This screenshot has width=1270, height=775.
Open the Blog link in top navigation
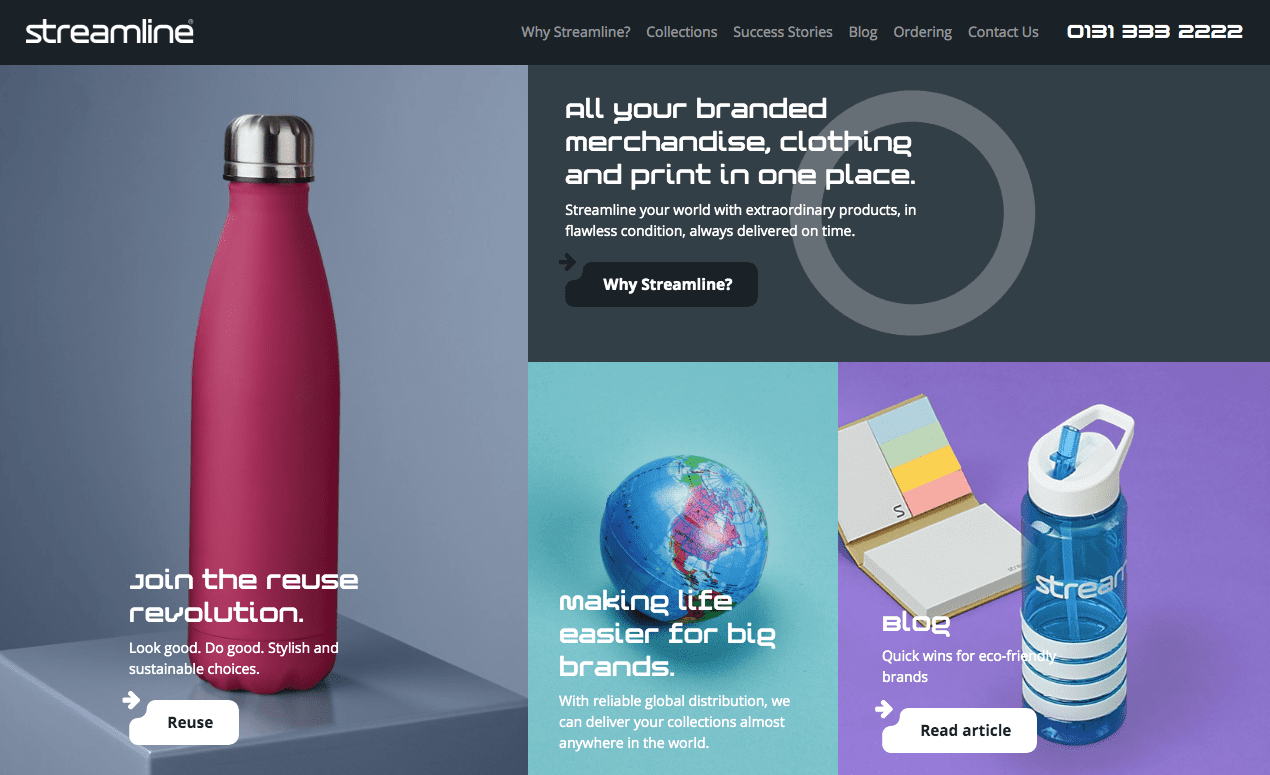click(863, 32)
